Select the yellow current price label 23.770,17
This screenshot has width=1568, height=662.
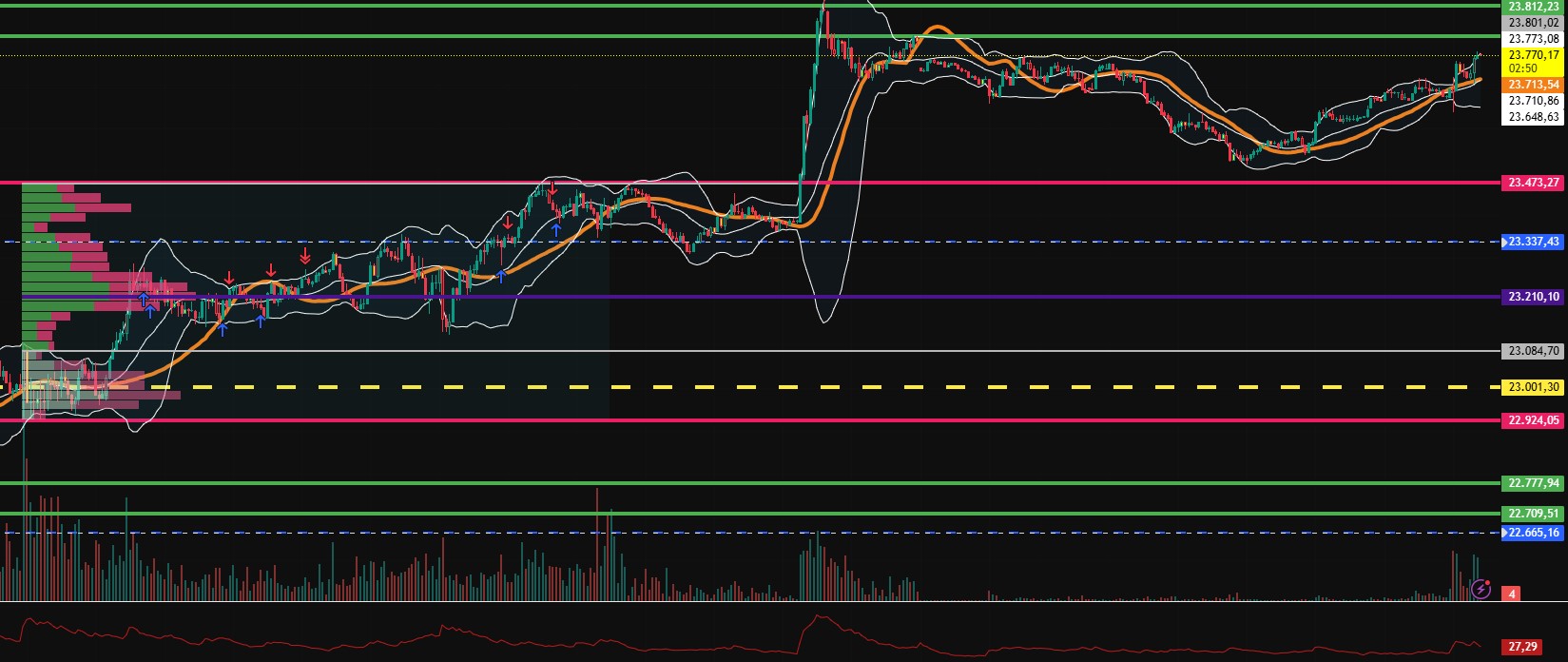1533,55
